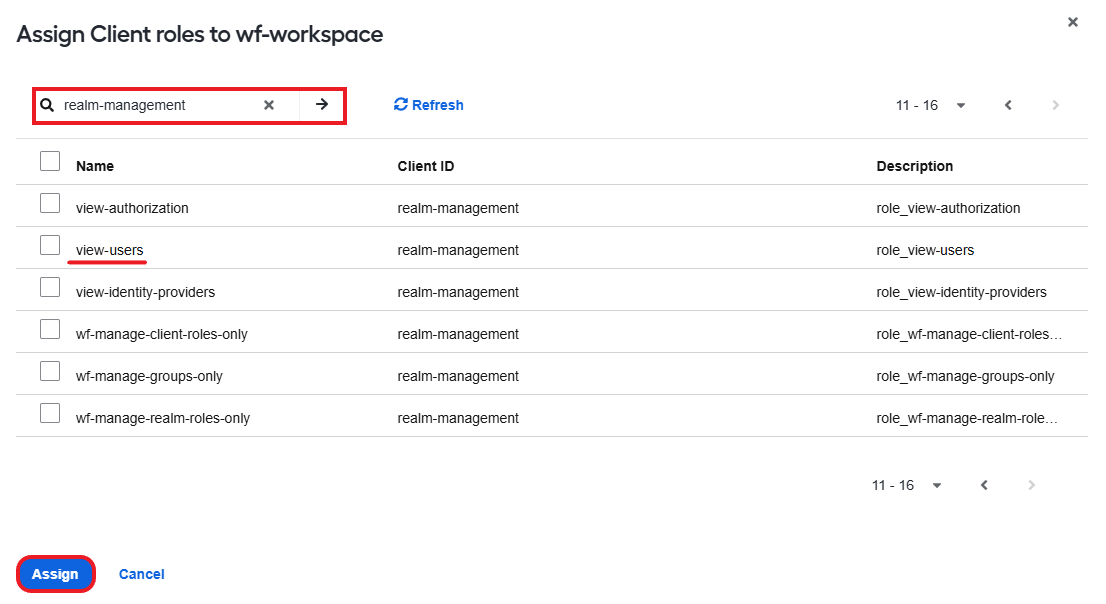Check the wf-manage-client-roles-only checkbox

click(50, 329)
